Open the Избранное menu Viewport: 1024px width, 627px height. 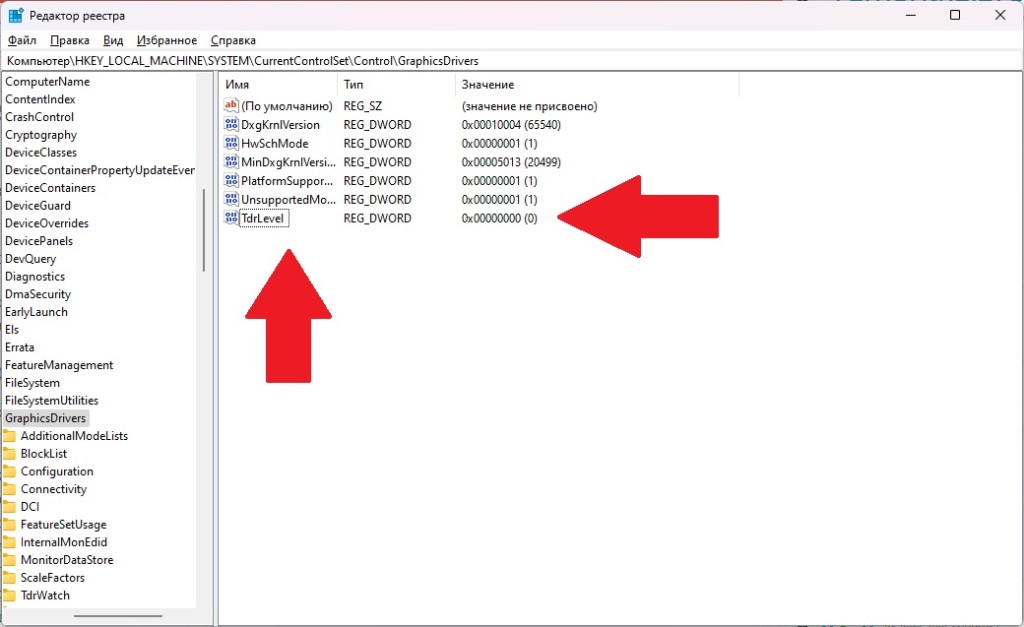click(167, 40)
